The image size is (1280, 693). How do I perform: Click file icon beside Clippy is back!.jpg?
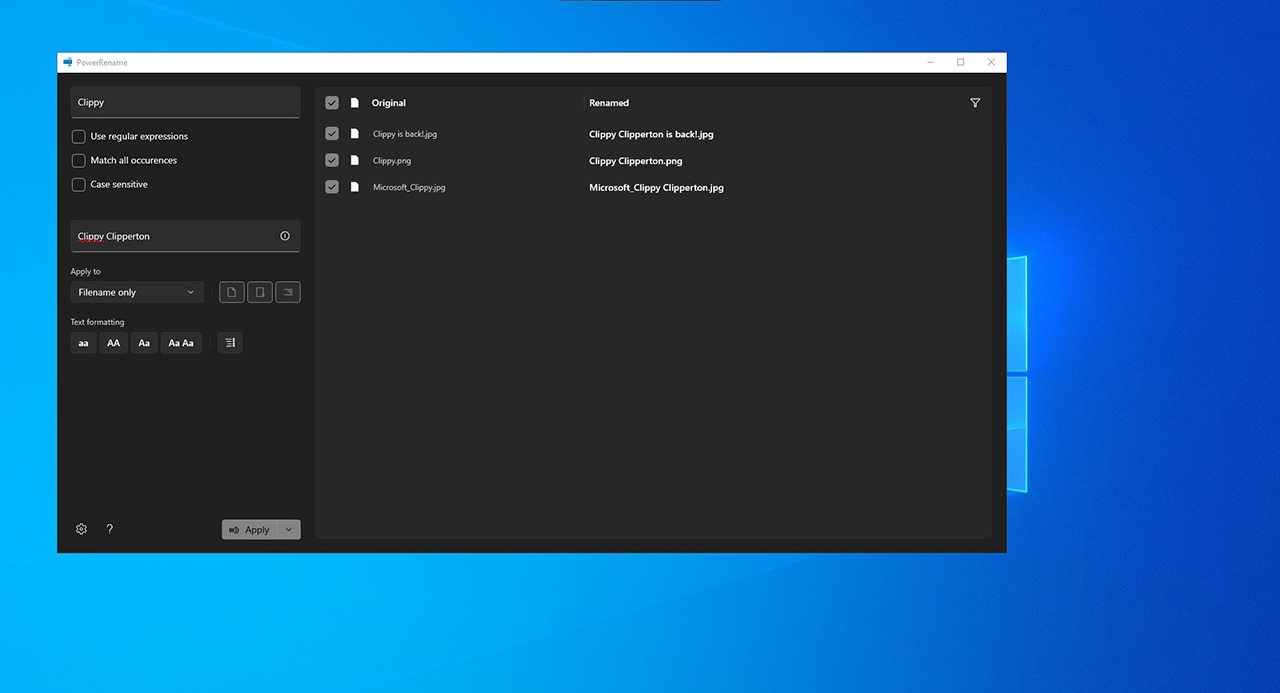(354, 133)
